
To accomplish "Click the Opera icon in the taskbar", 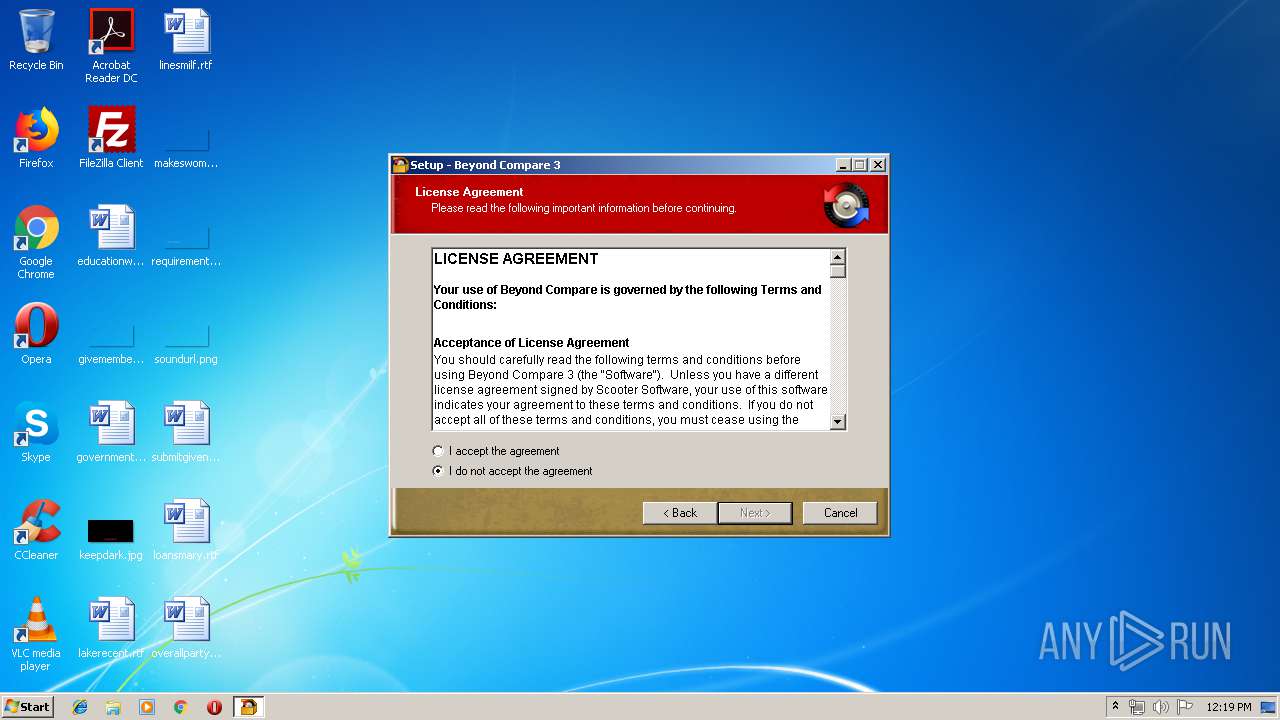I will point(214,707).
